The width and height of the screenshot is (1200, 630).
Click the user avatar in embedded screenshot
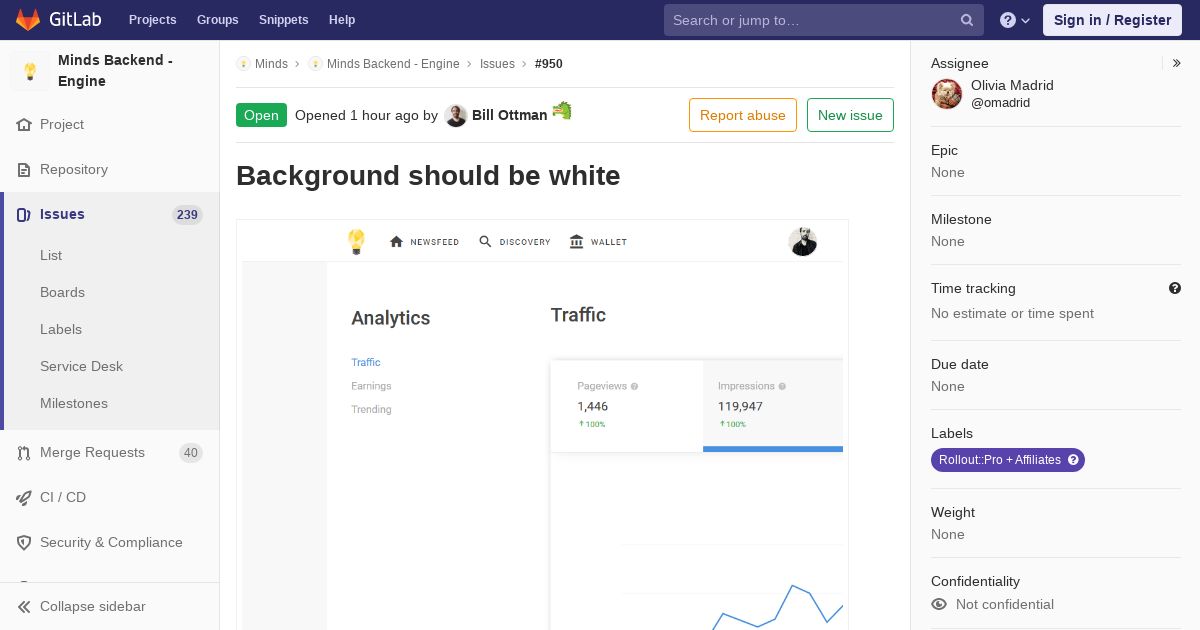[x=802, y=242]
